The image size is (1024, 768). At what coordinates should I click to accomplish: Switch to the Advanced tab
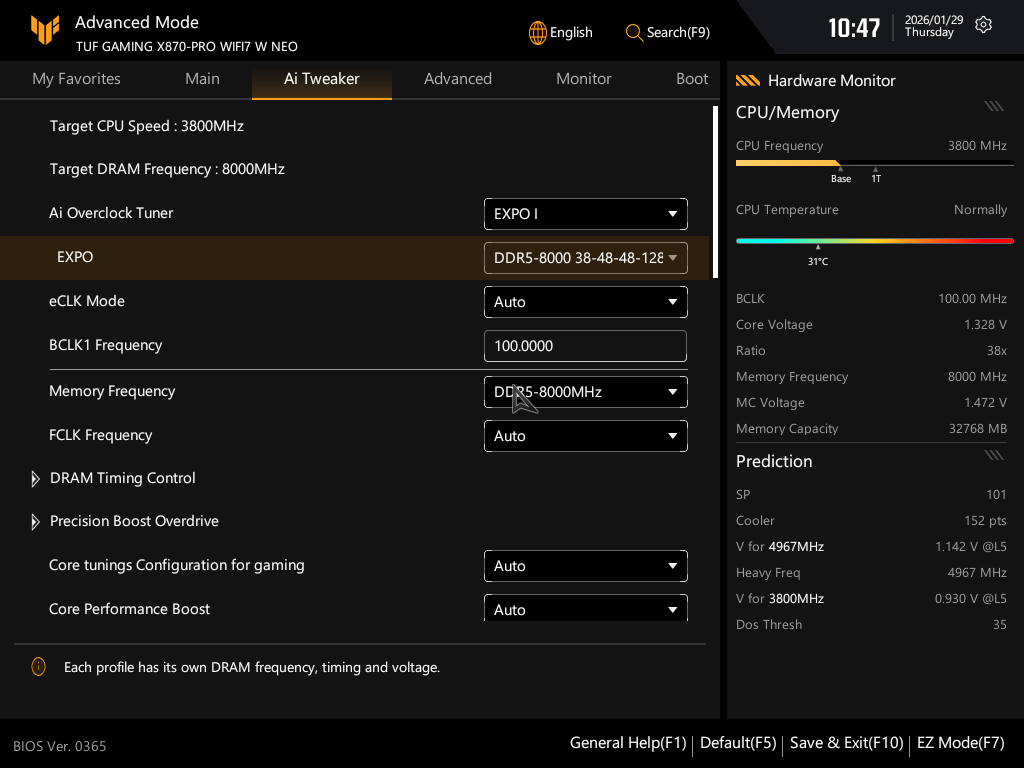tap(457, 79)
